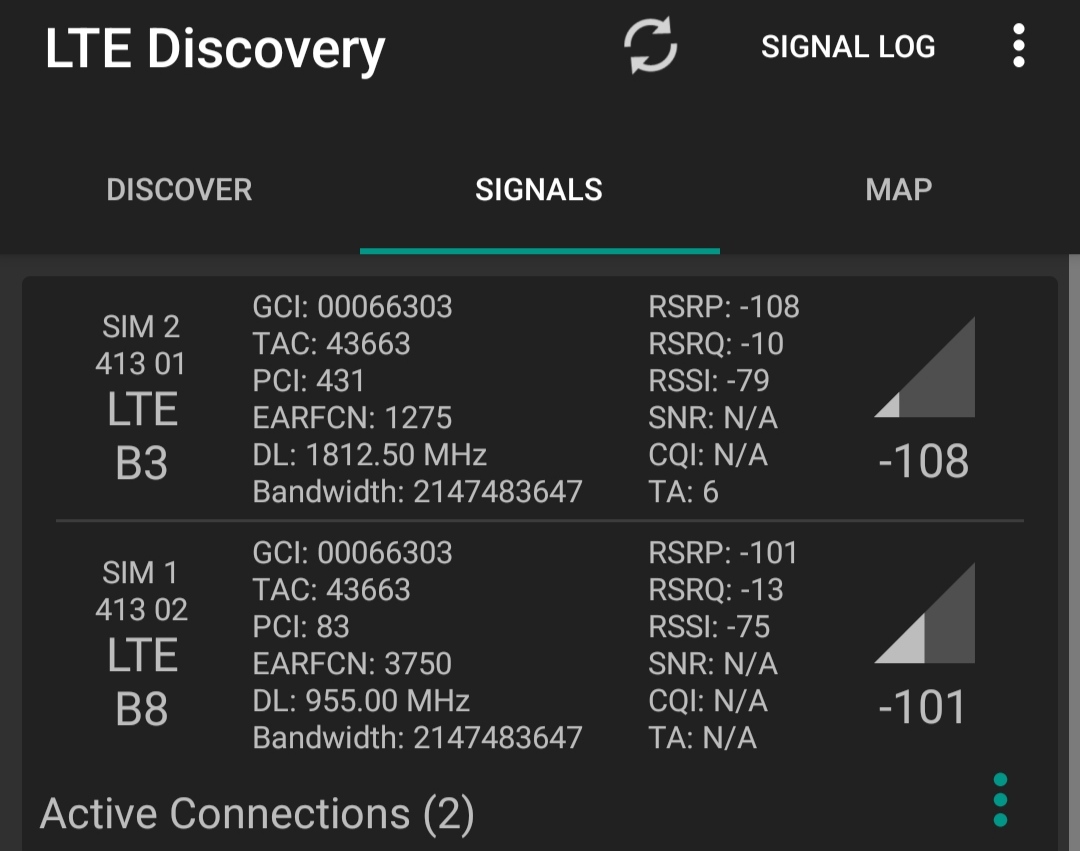Select PCI: 83 value
1080x851 pixels.
click(x=301, y=627)
